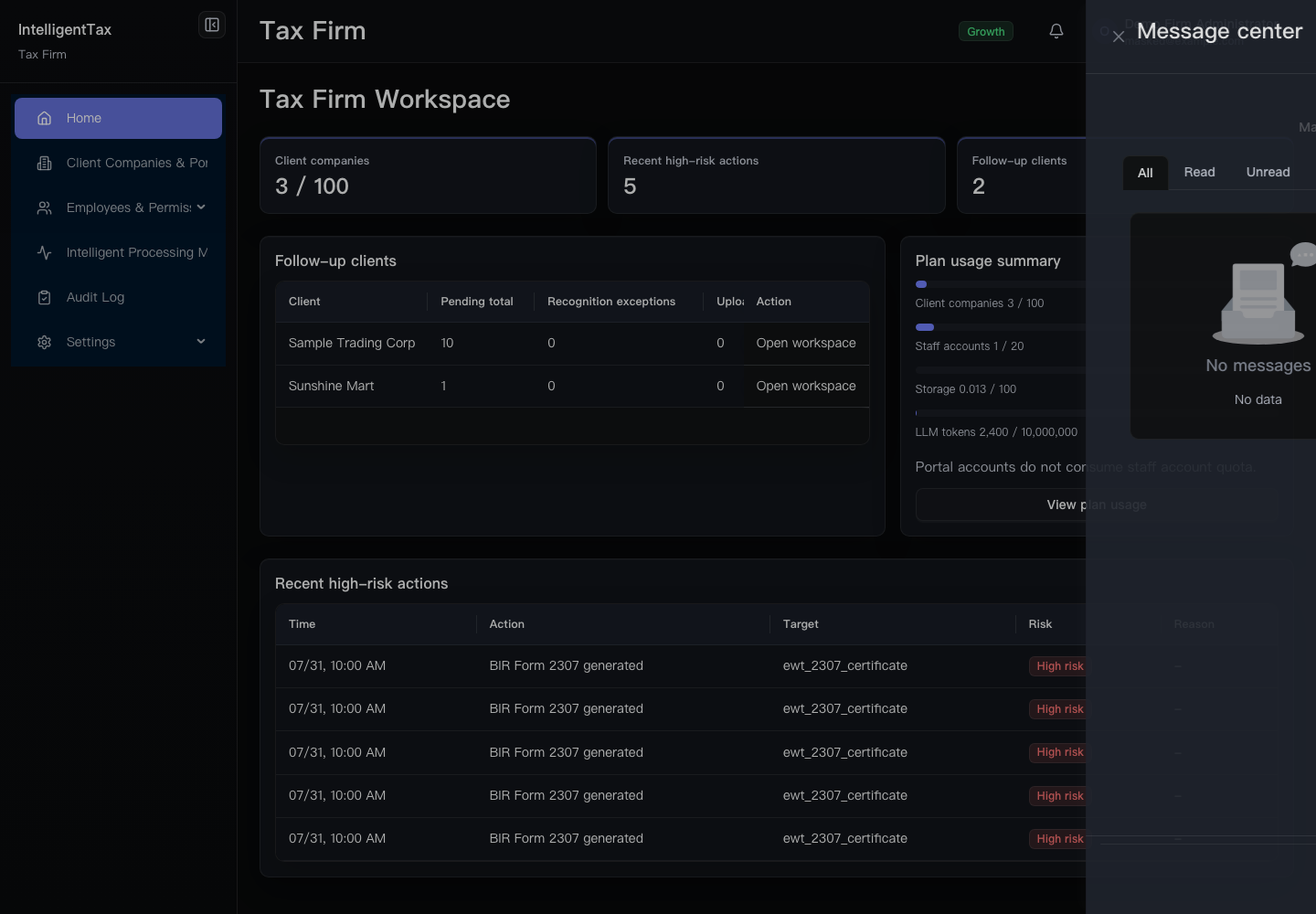Screen dimensions: 1316x914
Task: Open Client Companies via its building icon
Action: [44, 163]
